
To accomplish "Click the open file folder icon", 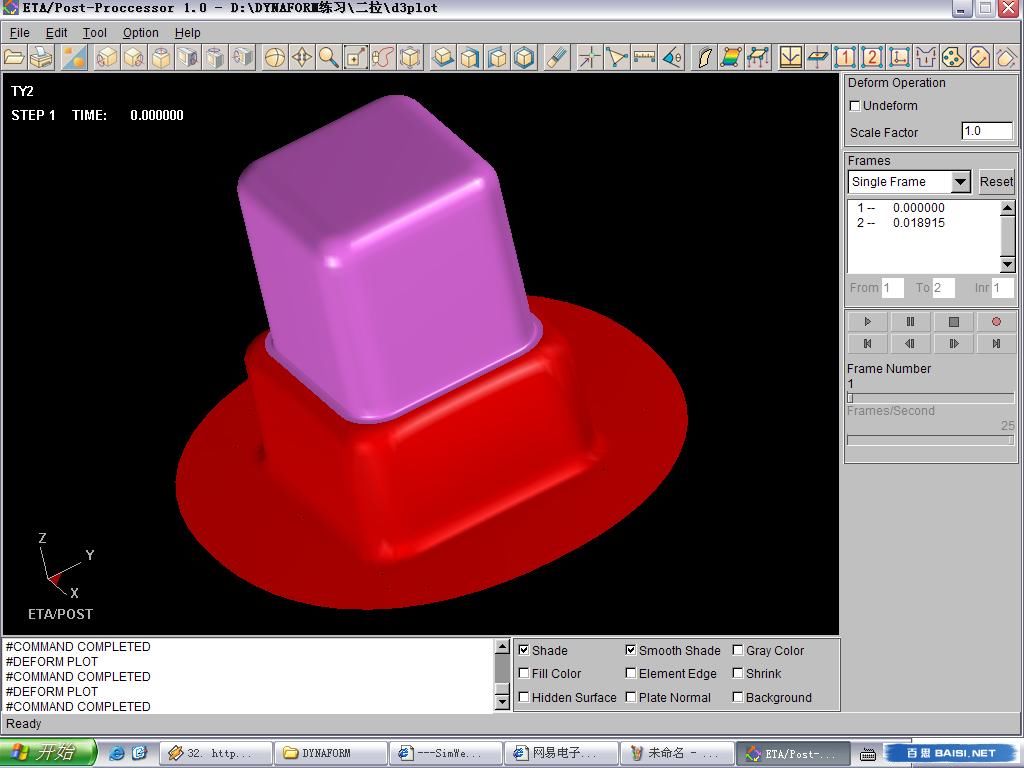I will [x=15, y=57].
